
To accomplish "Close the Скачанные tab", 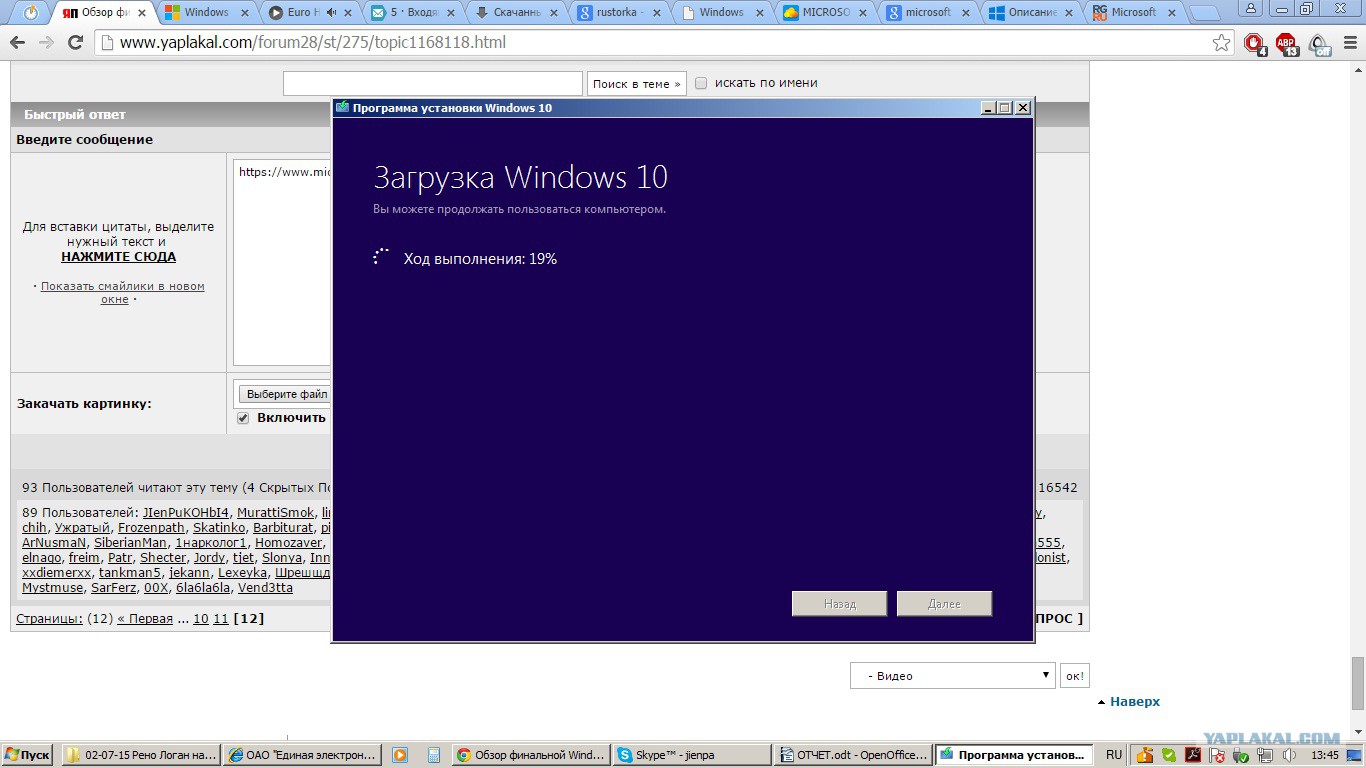I will (554, 13).
